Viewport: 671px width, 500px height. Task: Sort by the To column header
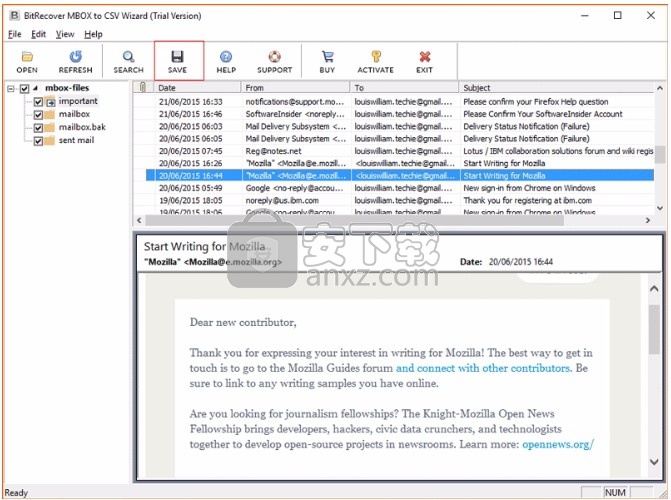[x=404, y=87]
